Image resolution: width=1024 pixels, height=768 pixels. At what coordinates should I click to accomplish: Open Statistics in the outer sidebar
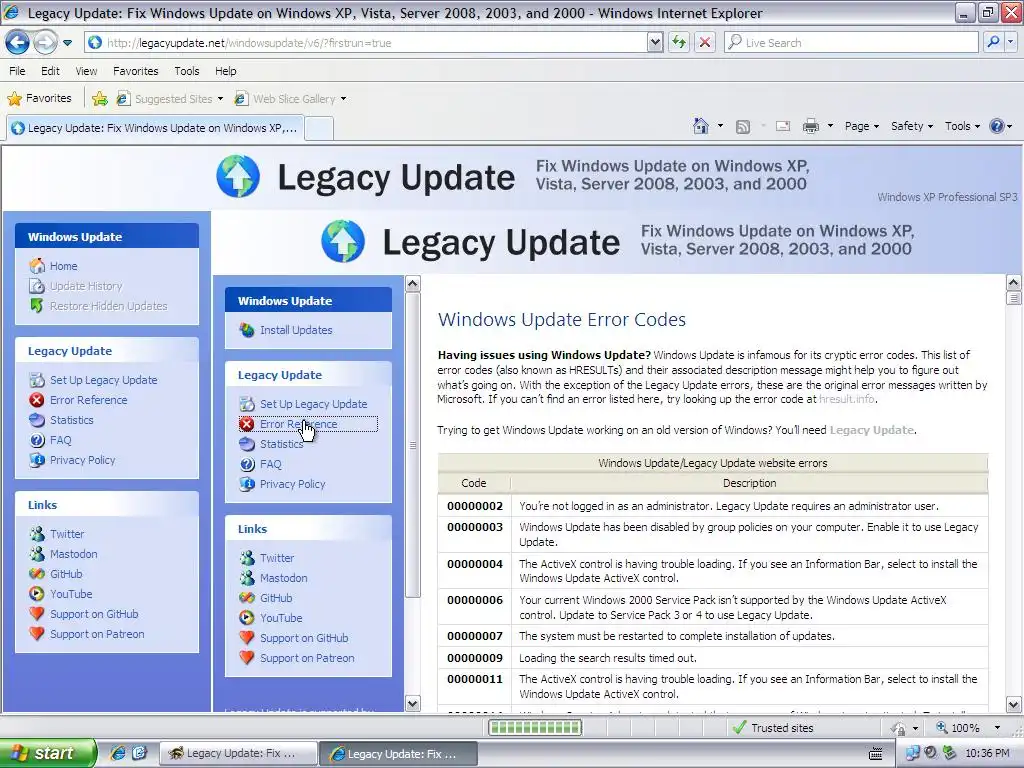coord(71,420)
